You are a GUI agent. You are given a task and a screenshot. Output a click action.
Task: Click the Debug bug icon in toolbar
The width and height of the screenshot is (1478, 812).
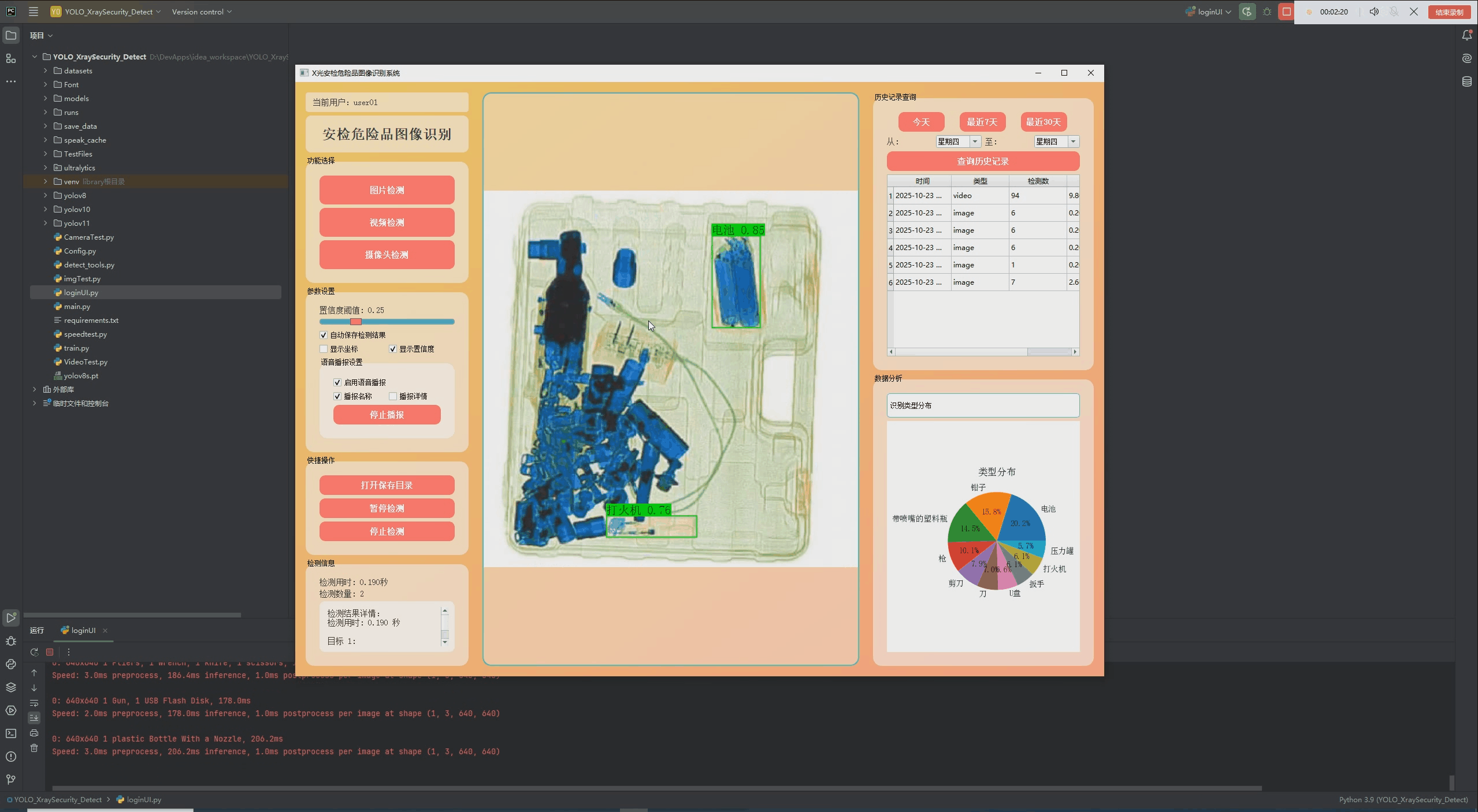[1267, 12]
